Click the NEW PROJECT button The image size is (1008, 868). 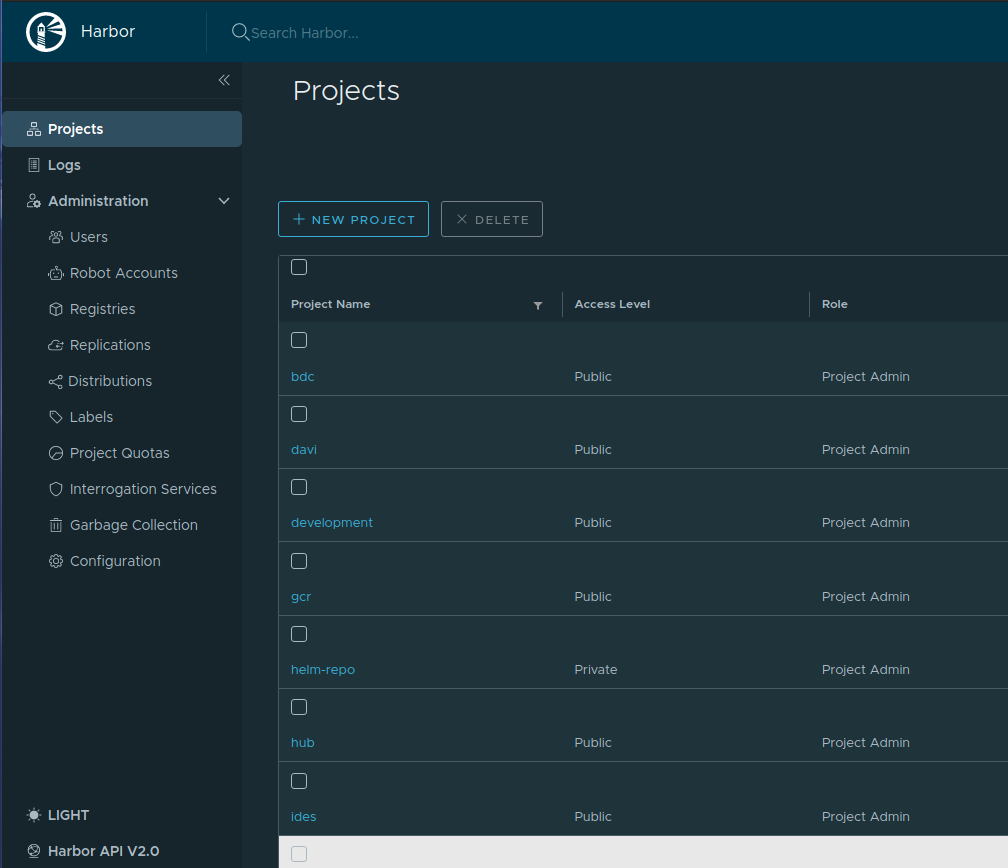(354, 219)
